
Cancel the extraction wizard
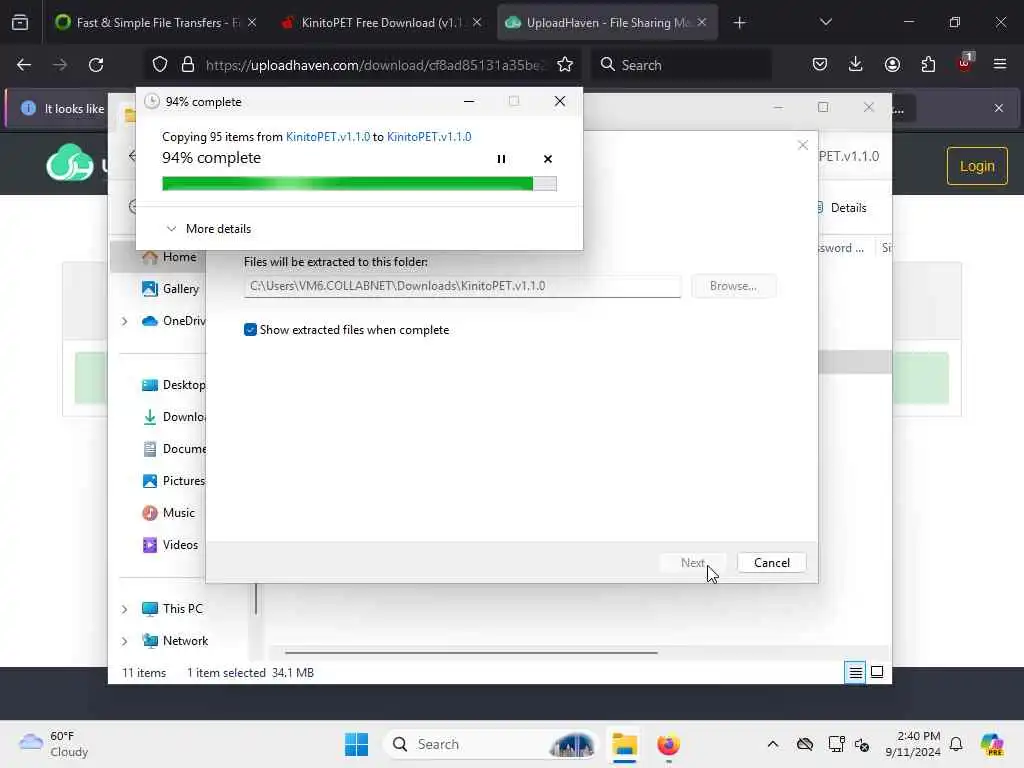[771, 563]
